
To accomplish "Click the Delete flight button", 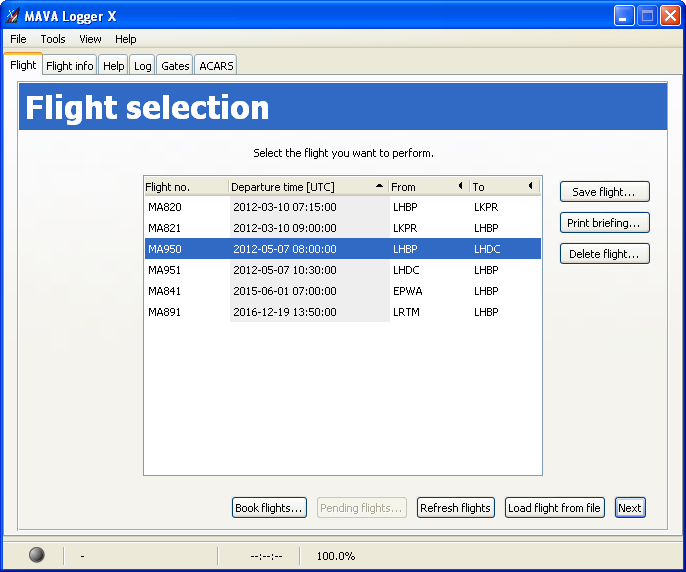I will point(605,254).
